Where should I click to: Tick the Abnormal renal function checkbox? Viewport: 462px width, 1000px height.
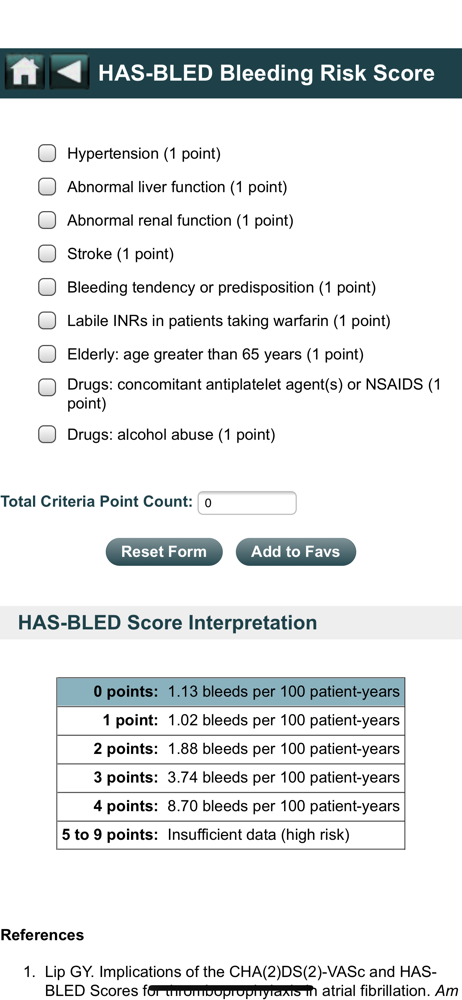tap(47, 221)
